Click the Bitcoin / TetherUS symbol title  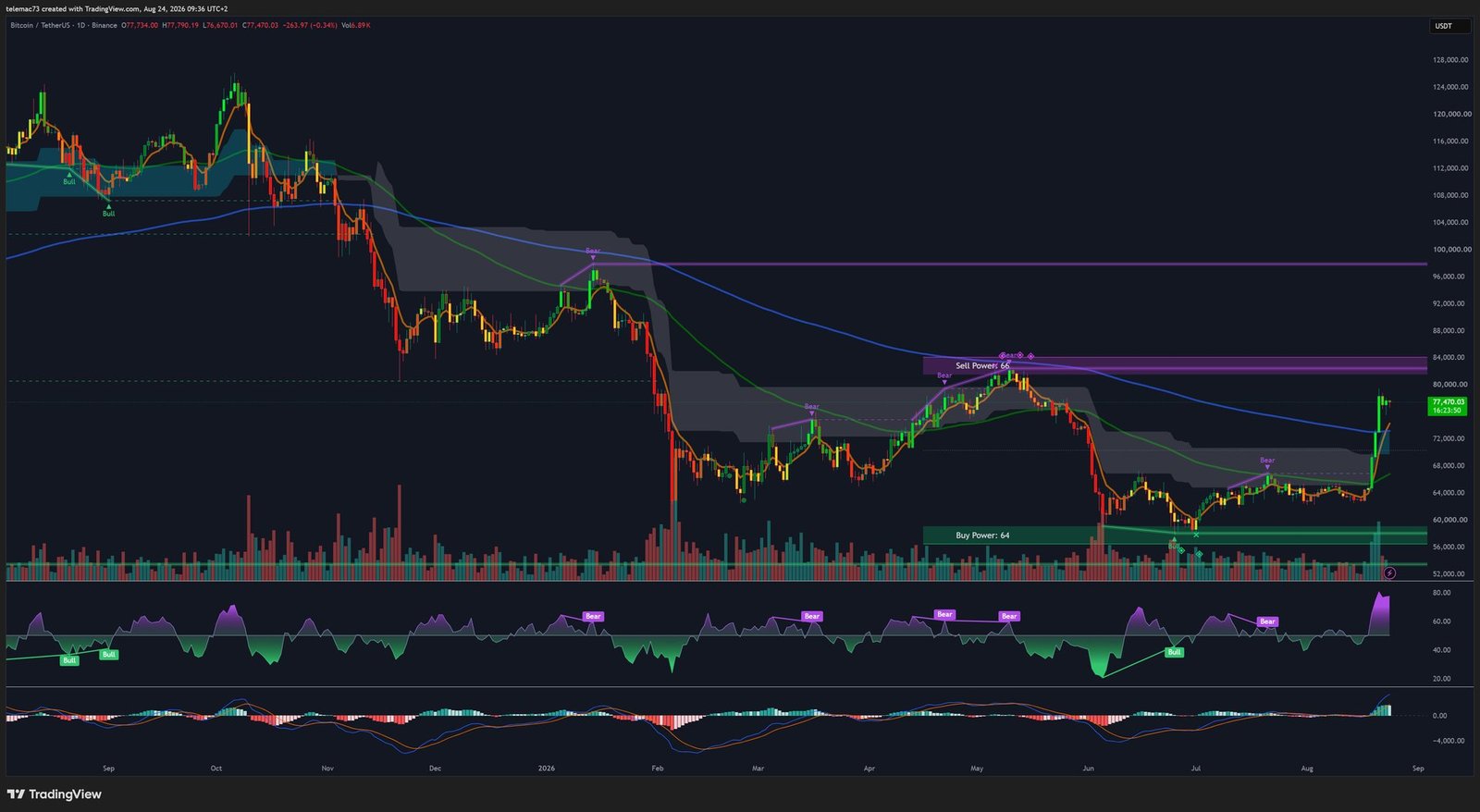(40, 25)
